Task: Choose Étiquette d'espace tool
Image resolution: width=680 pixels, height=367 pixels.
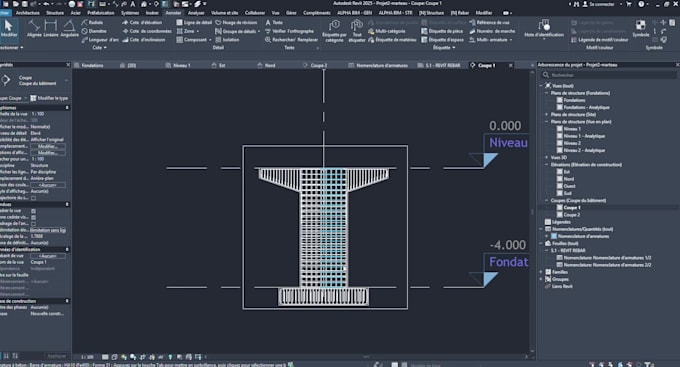Action: click(442, 40)
